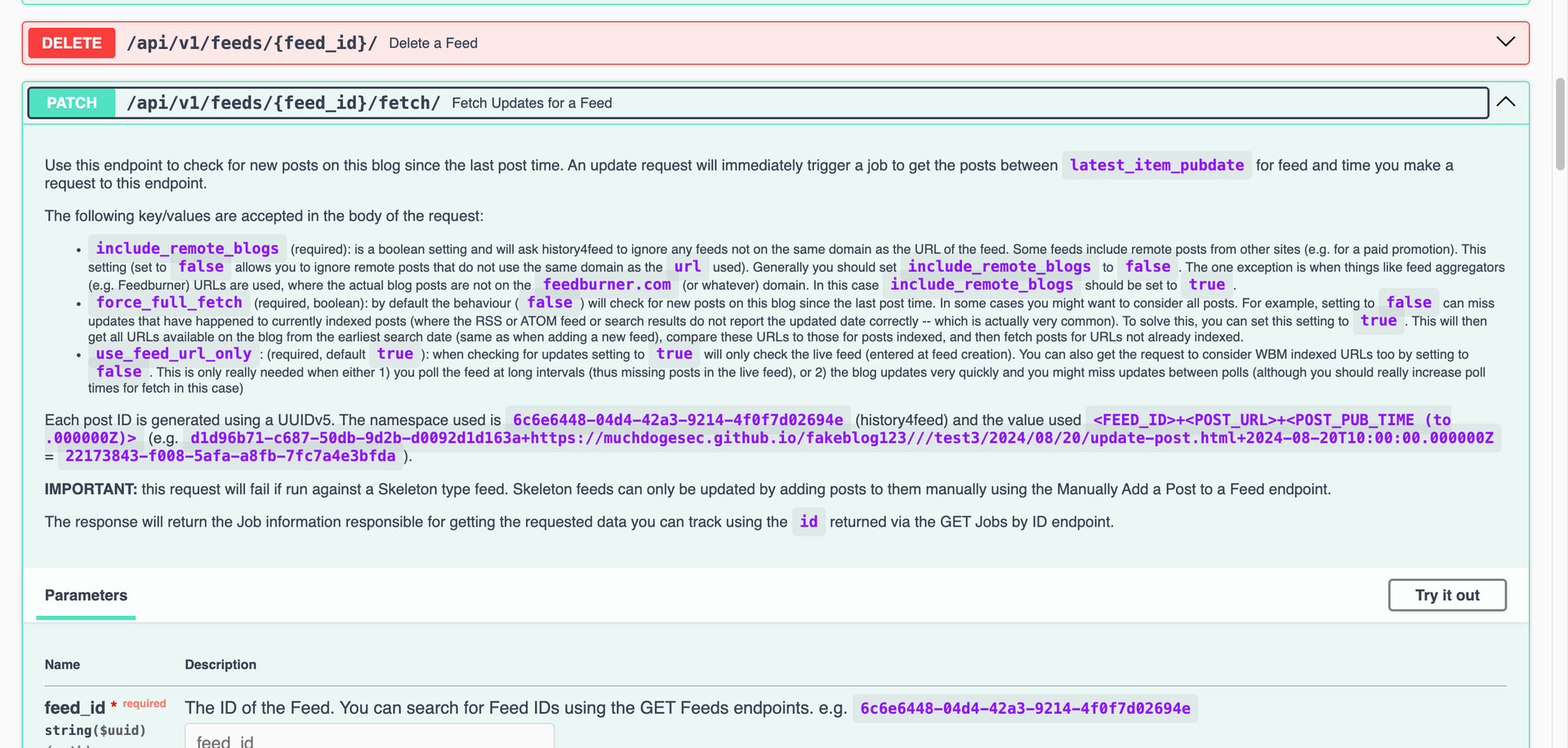Click into the feed_id input field
1568x748 pixels.
(x=369, y=738)
